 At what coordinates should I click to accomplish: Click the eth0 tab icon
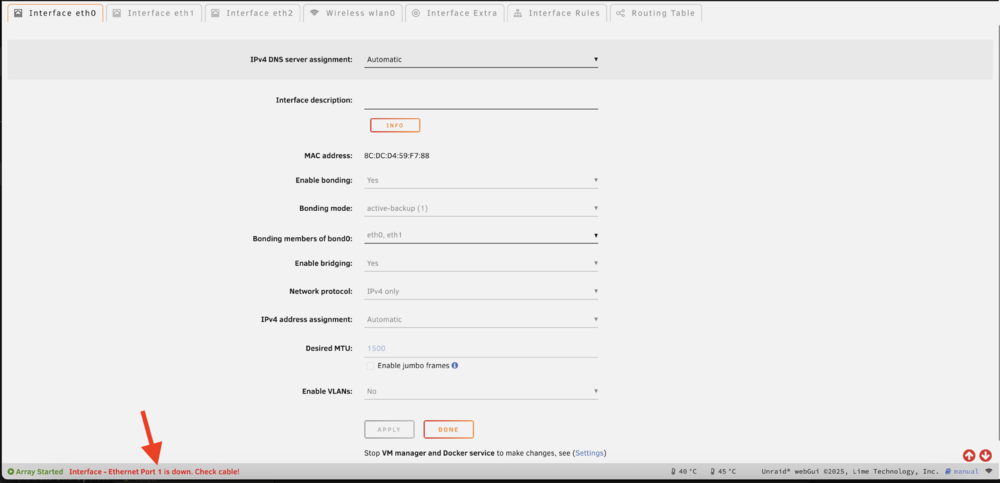[x=18, y=13]
